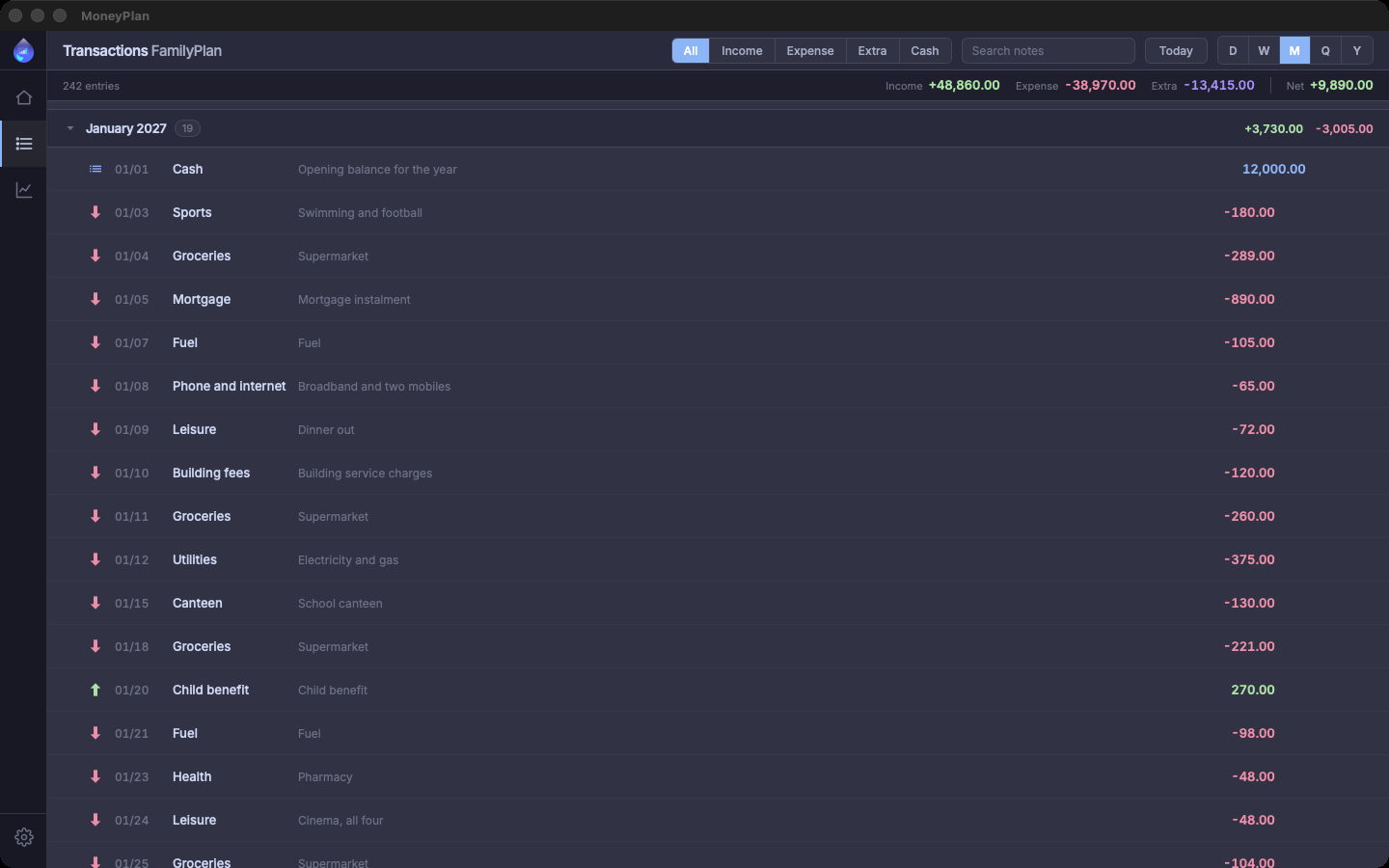Select the All filter tab
This screenshot has width=1389, height=868.
(691, 50)
